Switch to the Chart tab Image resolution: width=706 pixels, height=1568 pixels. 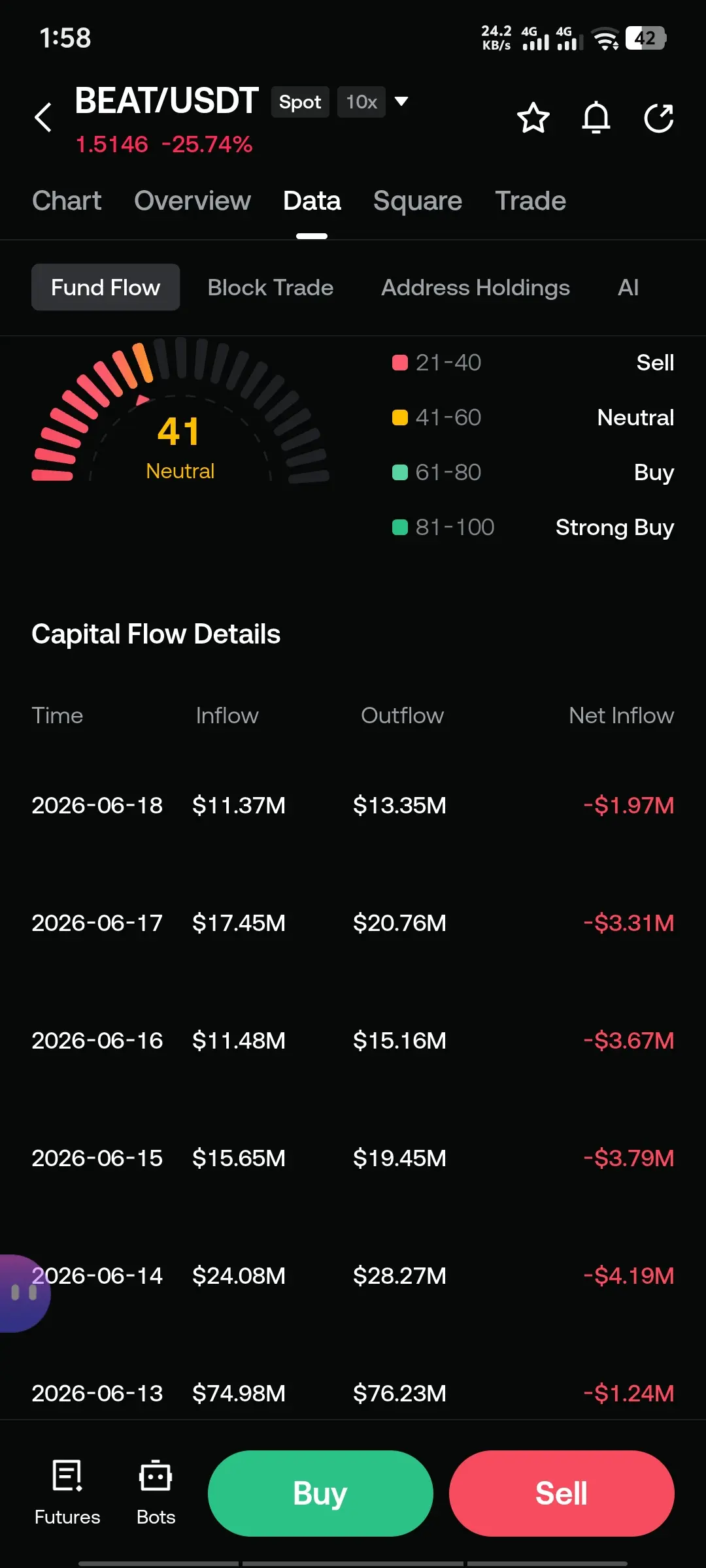coord(67,201)
